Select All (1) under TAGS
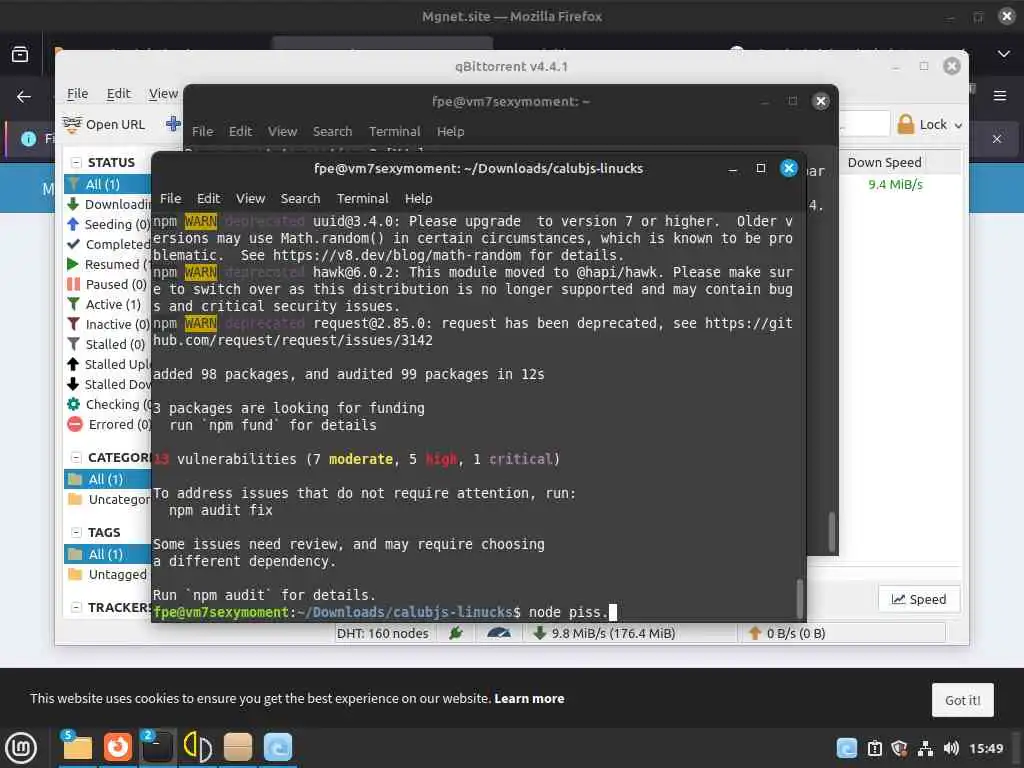The width and height of the screenshot is (1024, 768). 108,554
